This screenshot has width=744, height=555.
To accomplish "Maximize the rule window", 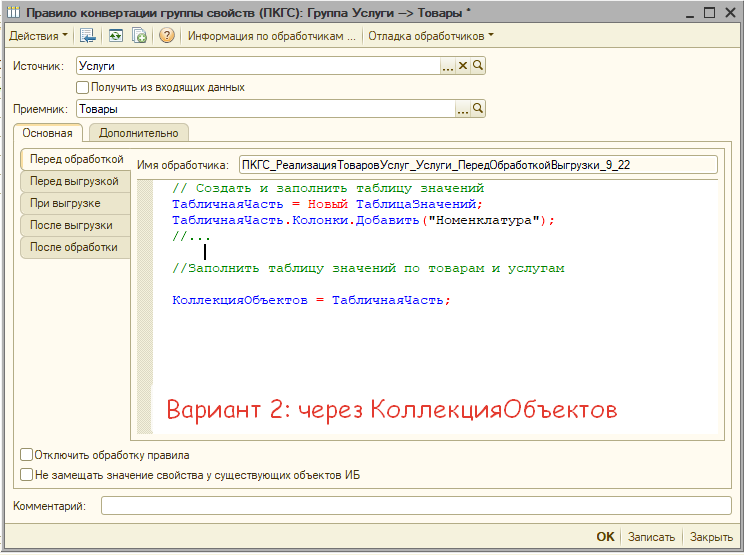I will 709,13.
